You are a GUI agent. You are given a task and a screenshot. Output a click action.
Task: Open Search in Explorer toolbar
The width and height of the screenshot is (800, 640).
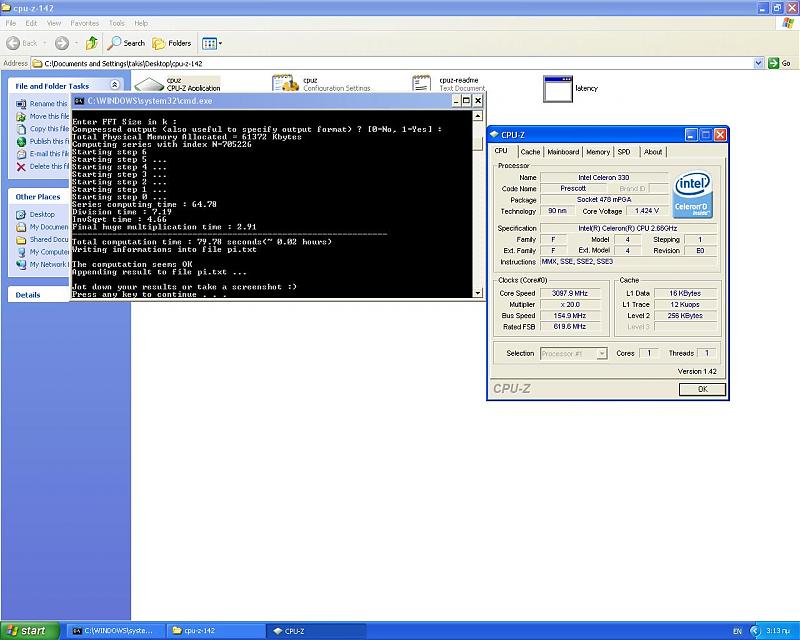[126, 43]
